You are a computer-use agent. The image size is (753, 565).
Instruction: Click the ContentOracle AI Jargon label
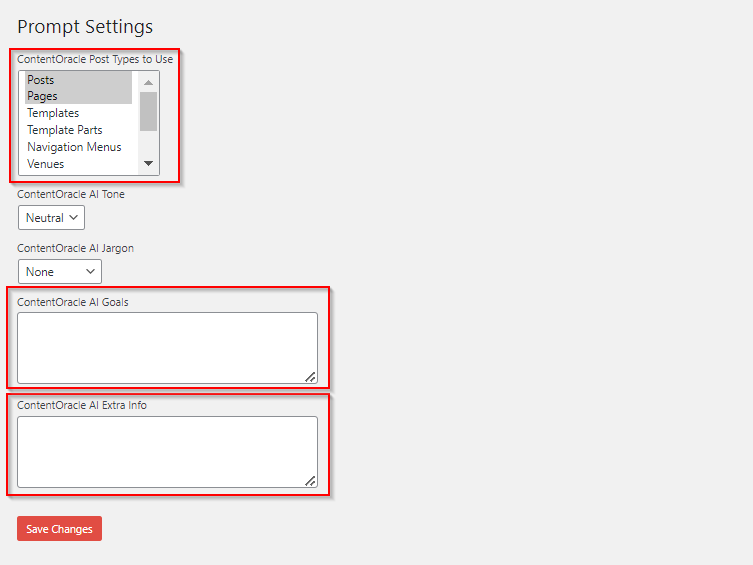pyautogui.click(x=75, y=248)
